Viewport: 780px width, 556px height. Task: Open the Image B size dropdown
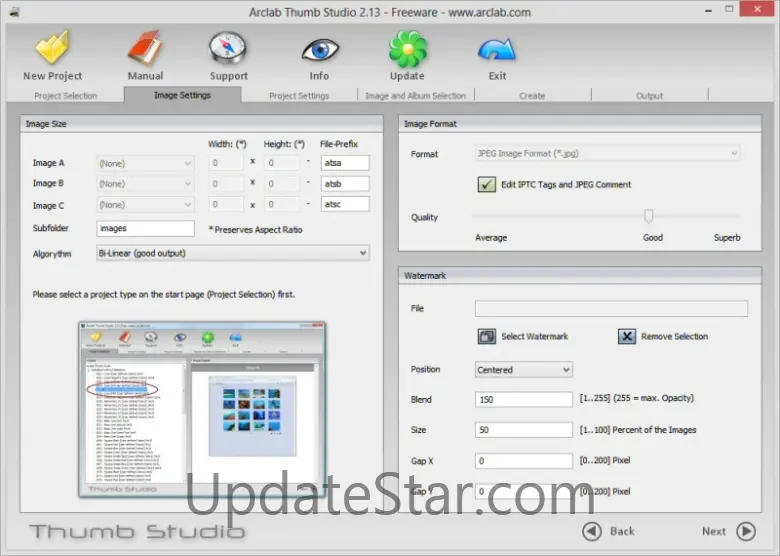pos(145,184)
